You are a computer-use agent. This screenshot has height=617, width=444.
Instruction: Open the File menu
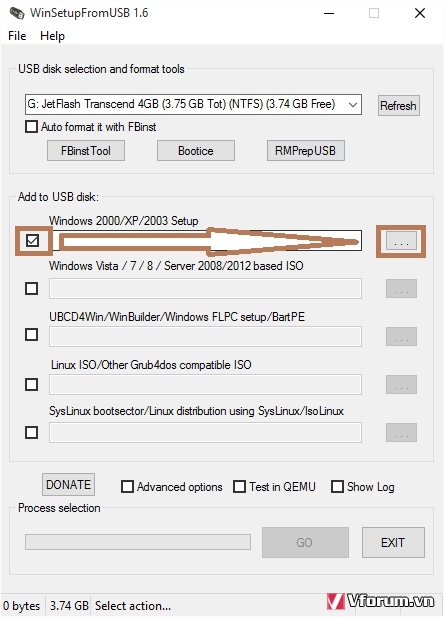pyautogui.click(x=17, y=36)
